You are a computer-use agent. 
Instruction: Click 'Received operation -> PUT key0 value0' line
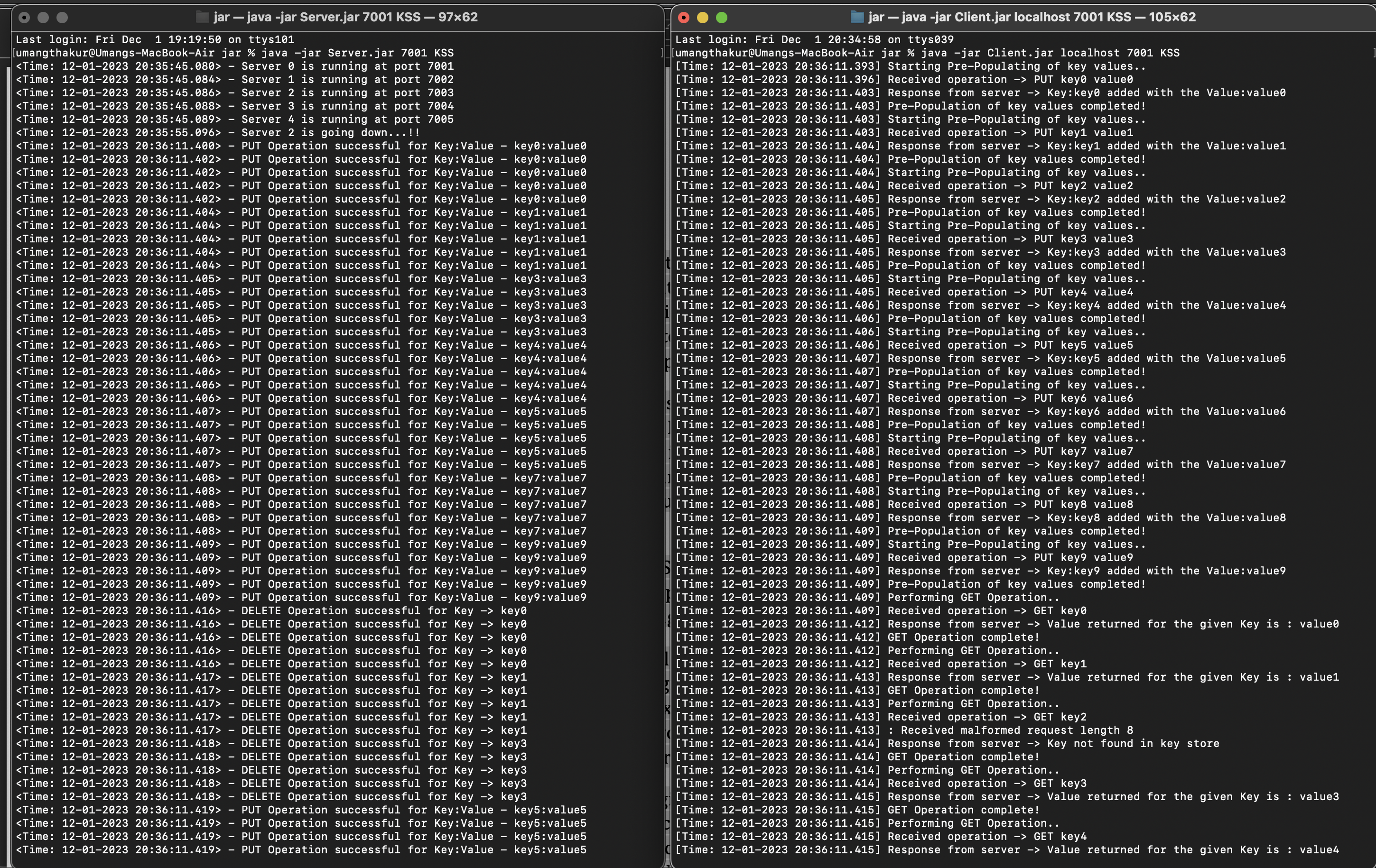pyautogui.click(x=904, y=79)
